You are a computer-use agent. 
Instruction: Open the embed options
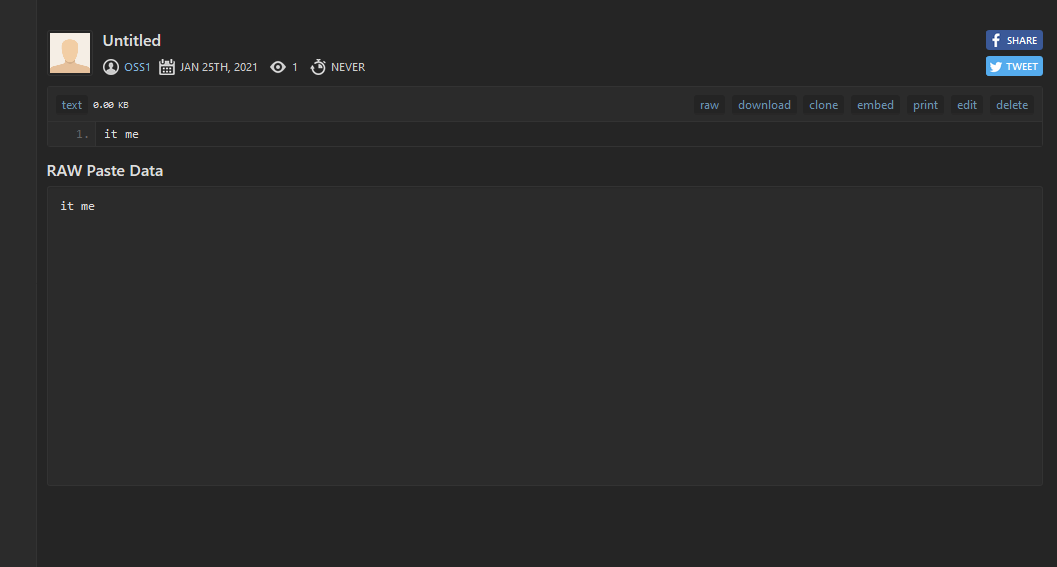[875, 105]
